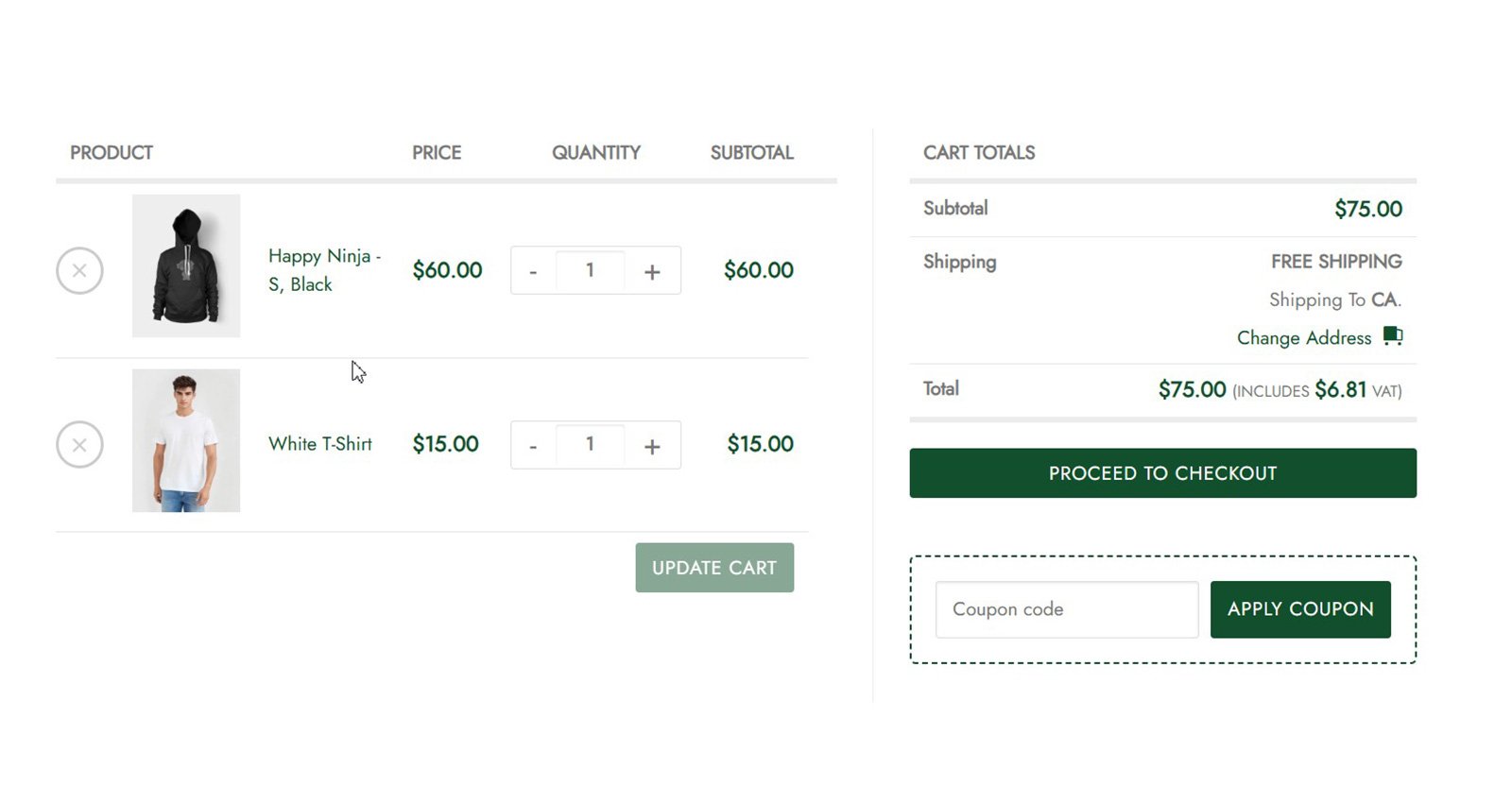The image size is (1512, 803).
Task: Click Proceed to Checkout
Action: pos(1162,473)
